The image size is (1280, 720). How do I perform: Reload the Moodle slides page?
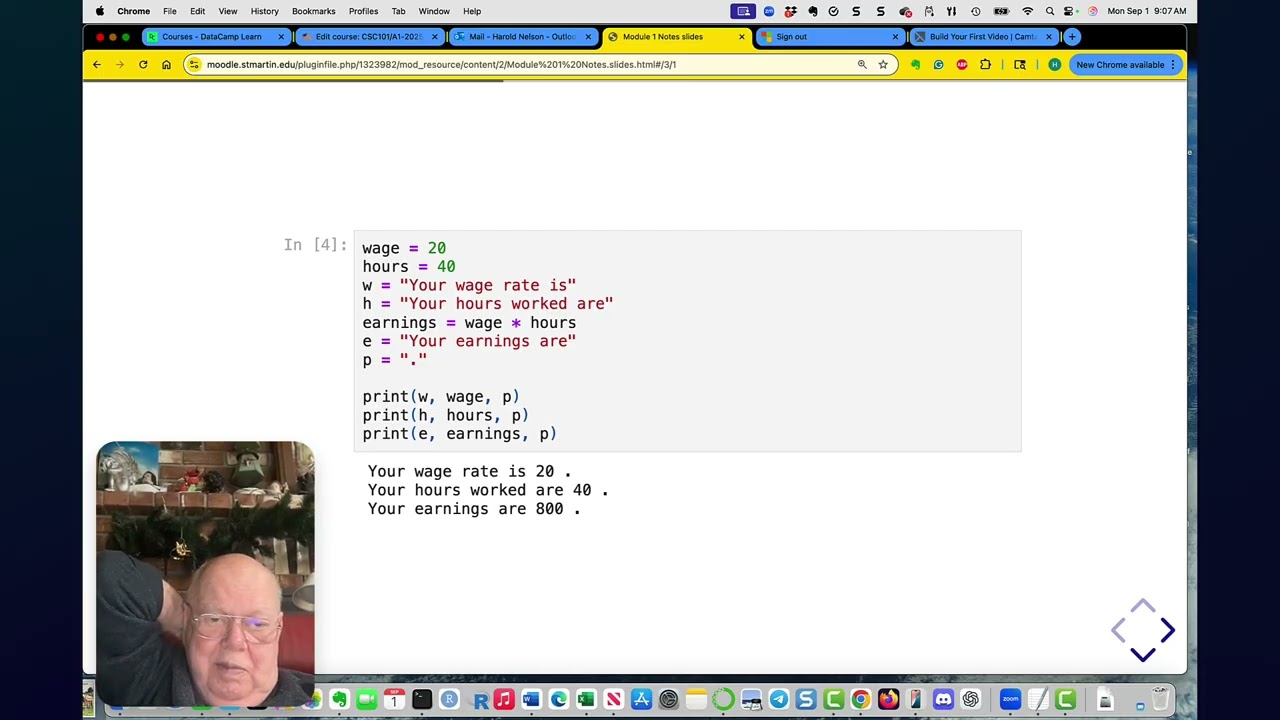(143, 64)
